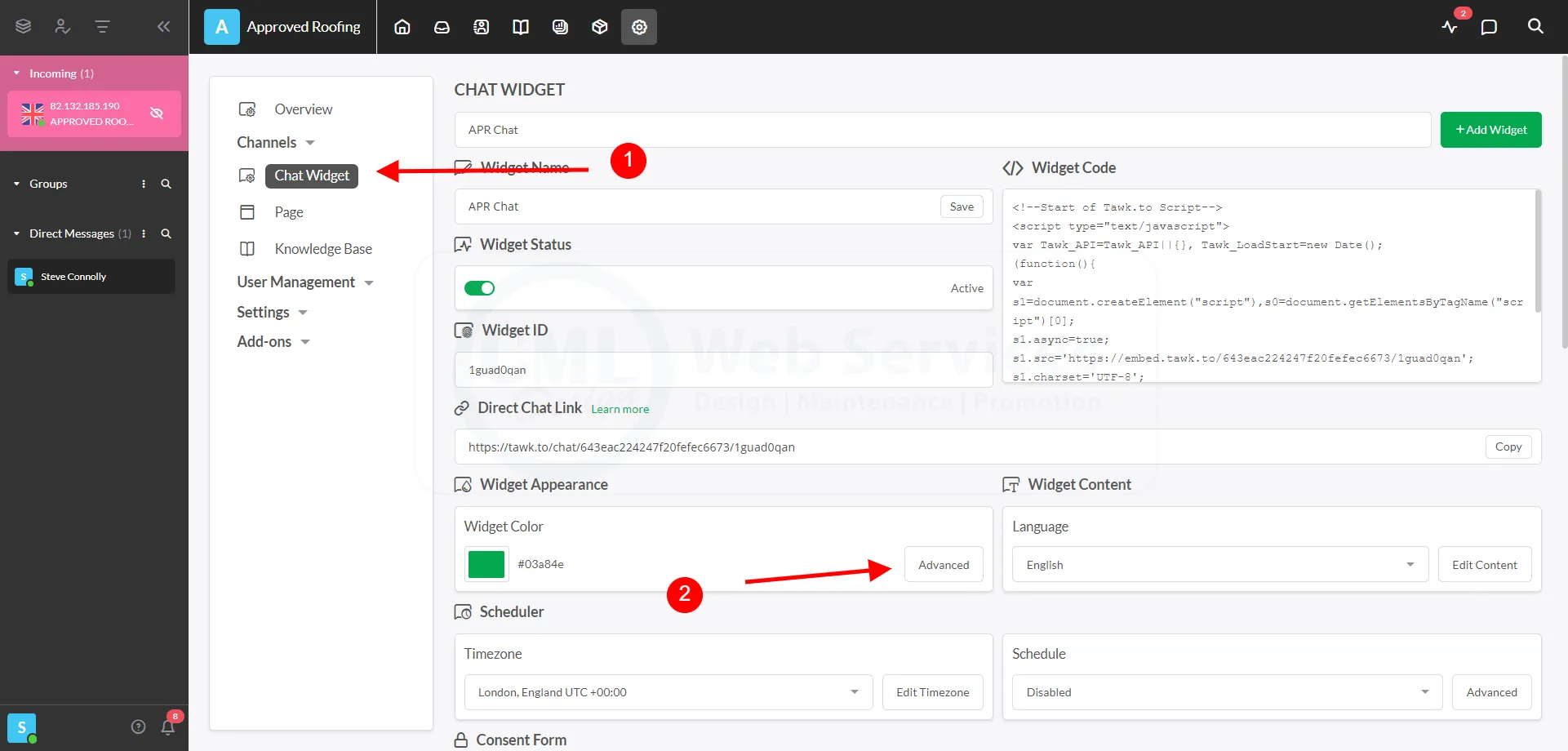Open the Language dropdown showing English
Viewport: 1568px width, 751px height.
click(1219, 564)
